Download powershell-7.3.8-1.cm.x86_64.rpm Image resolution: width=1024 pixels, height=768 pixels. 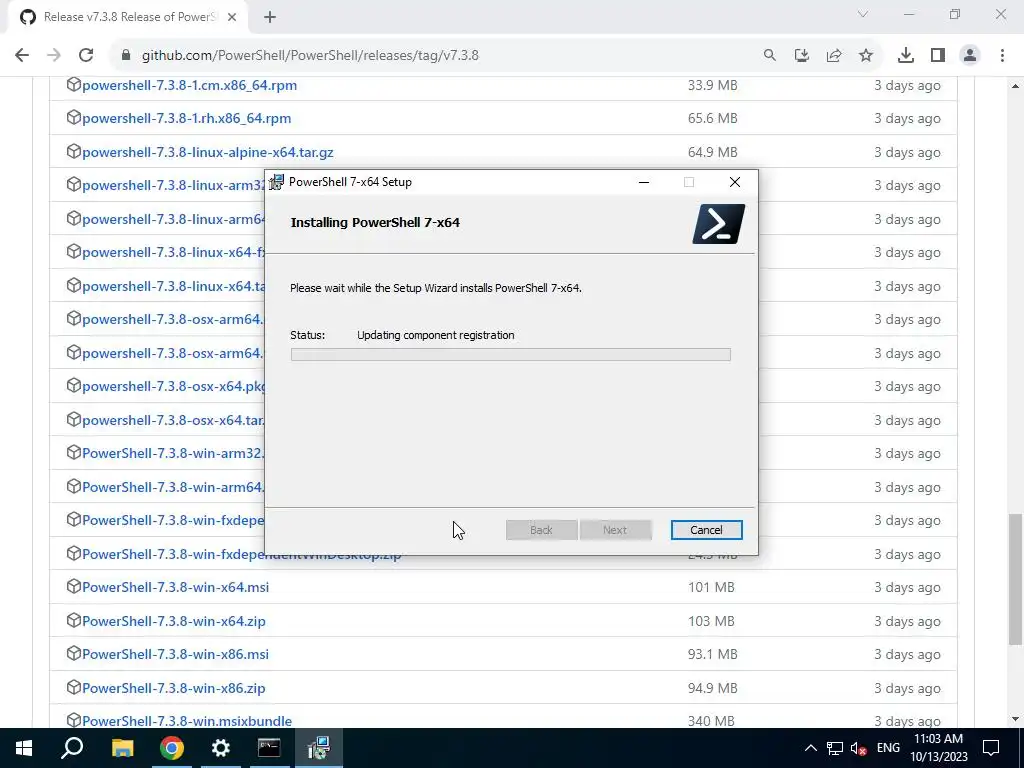pos(189,86)
